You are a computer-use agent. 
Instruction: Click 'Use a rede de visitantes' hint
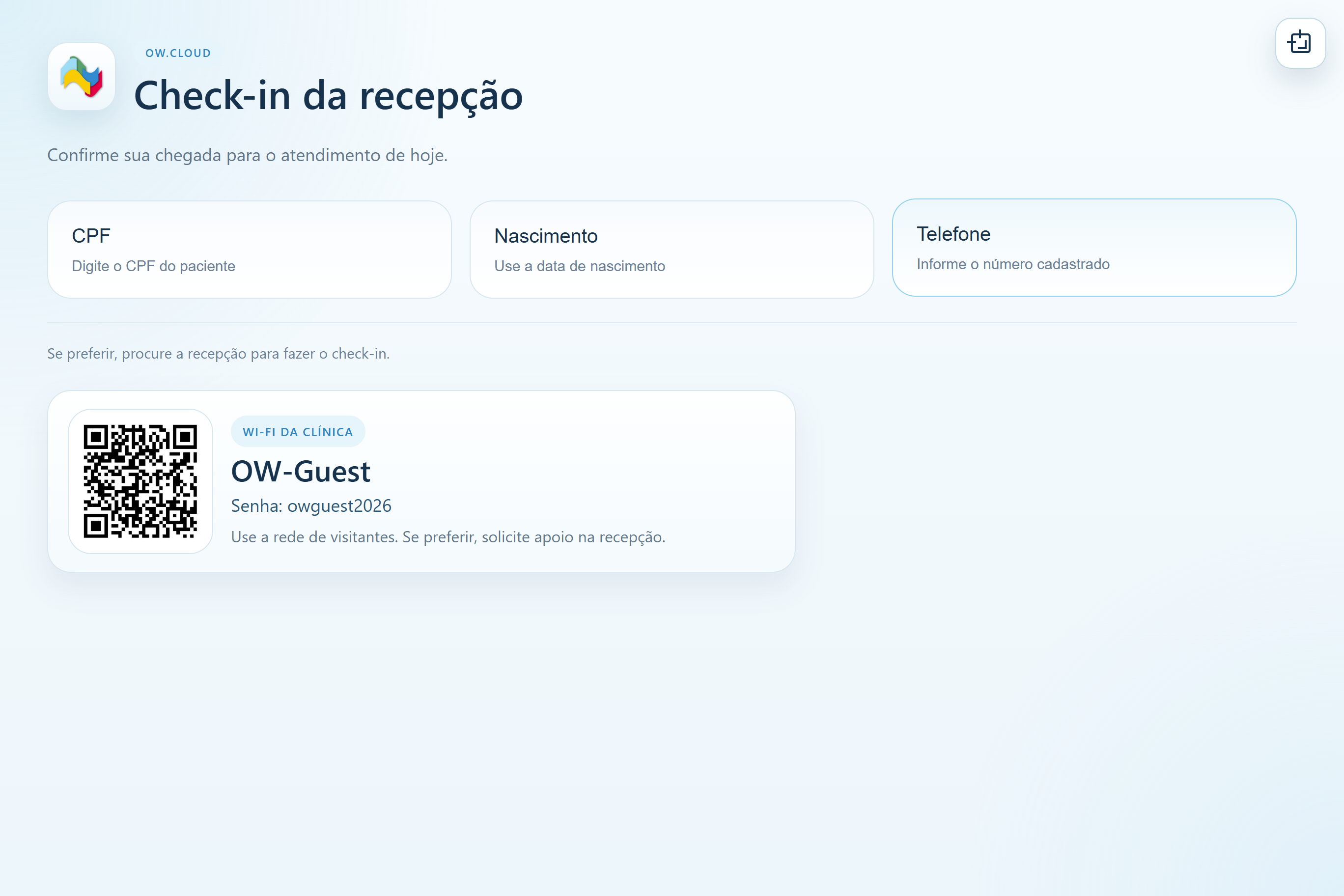[448, 537]
